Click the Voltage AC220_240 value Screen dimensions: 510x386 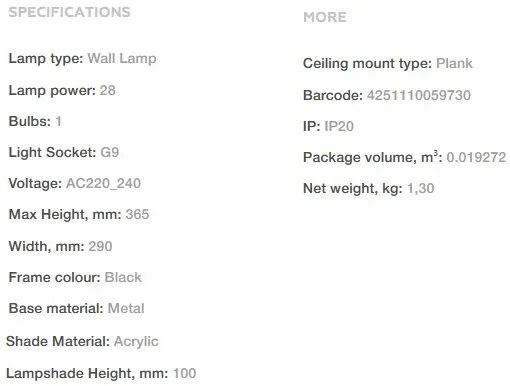click(x=103, y=183)
